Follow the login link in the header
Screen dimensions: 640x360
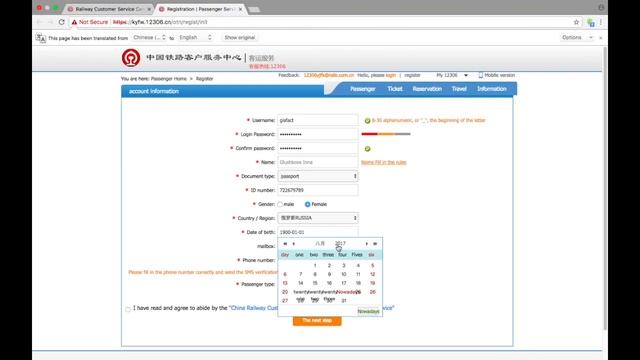tap(391, 75)
